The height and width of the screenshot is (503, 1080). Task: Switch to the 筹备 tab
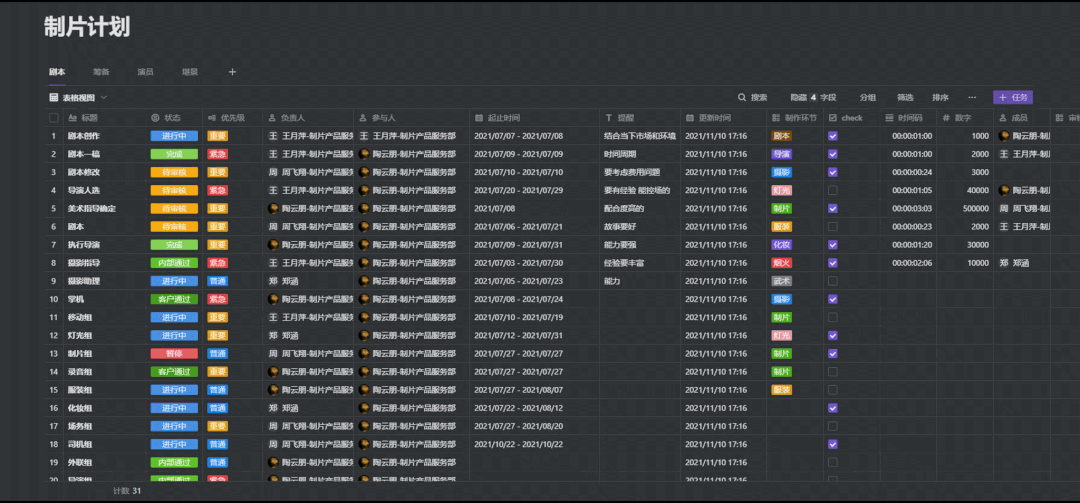tap(101, 72)
